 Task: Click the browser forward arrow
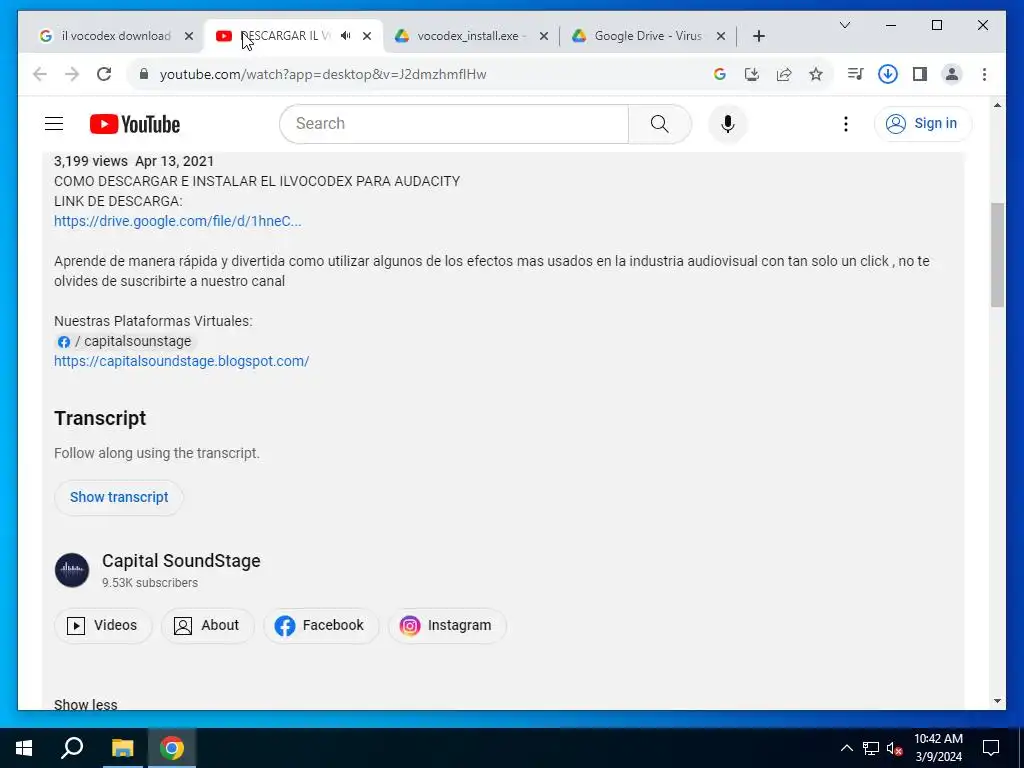72,74
